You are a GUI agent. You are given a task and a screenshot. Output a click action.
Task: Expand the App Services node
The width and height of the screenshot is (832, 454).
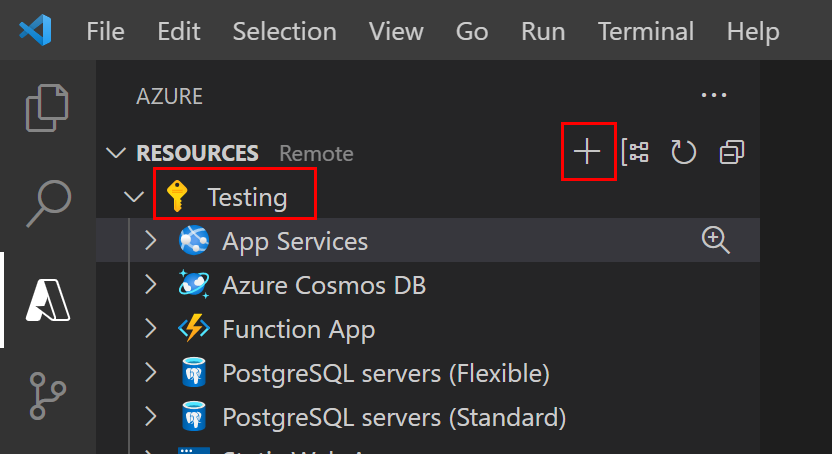click(x=151, y=241)
